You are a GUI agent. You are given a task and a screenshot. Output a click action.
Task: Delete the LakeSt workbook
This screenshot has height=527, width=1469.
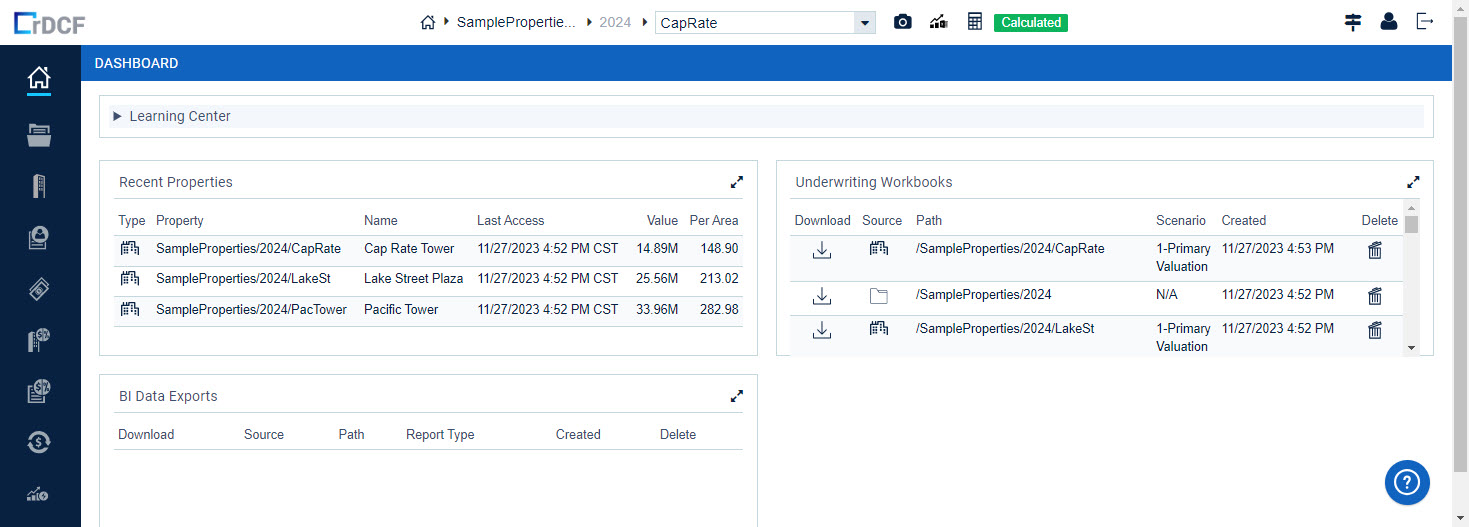tap(1375, 330)
